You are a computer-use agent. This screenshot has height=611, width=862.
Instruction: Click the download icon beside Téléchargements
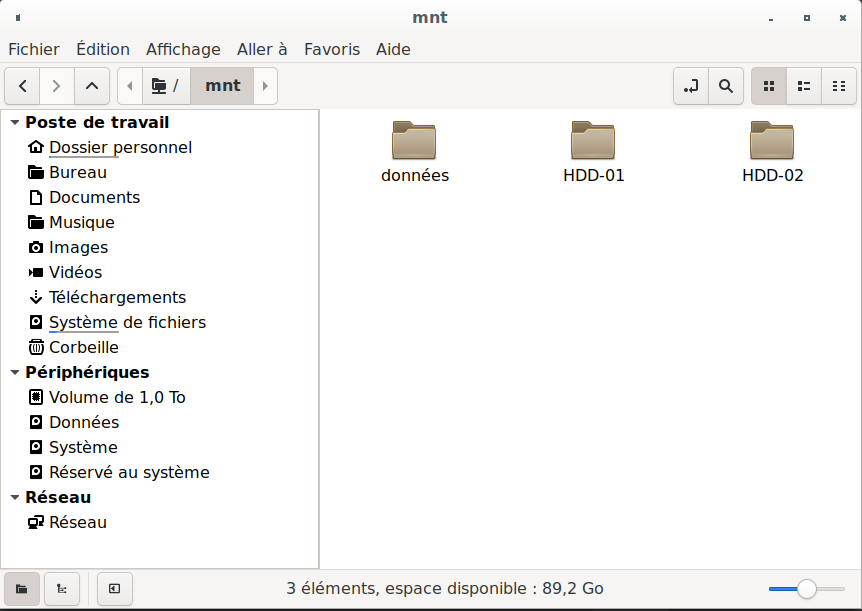(36, 297)
